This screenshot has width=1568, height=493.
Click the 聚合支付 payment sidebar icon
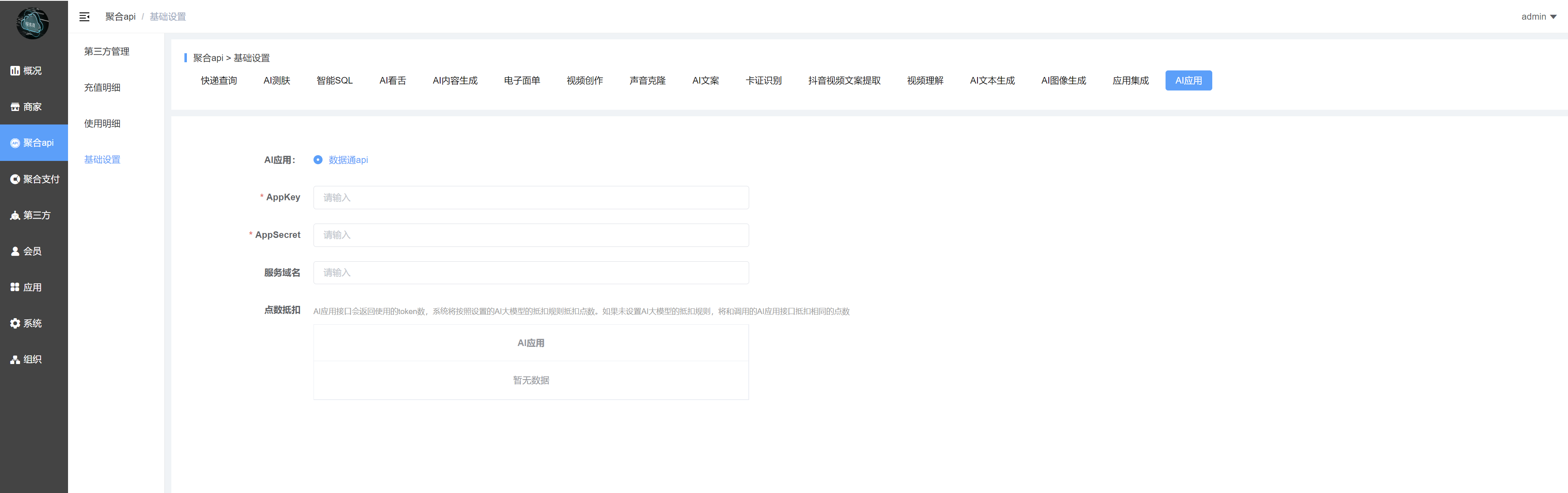(15, 179)
